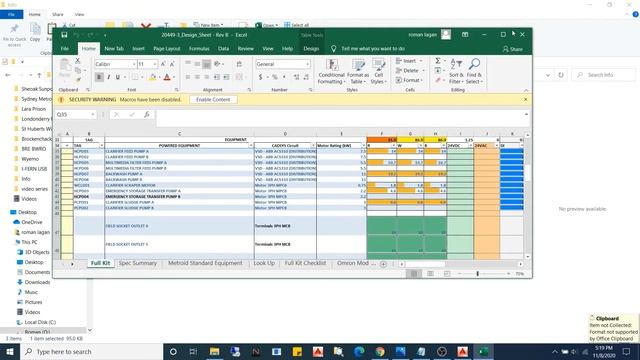
Task: Toggle Center alignment in Alignment group
Action: (197, 77)
